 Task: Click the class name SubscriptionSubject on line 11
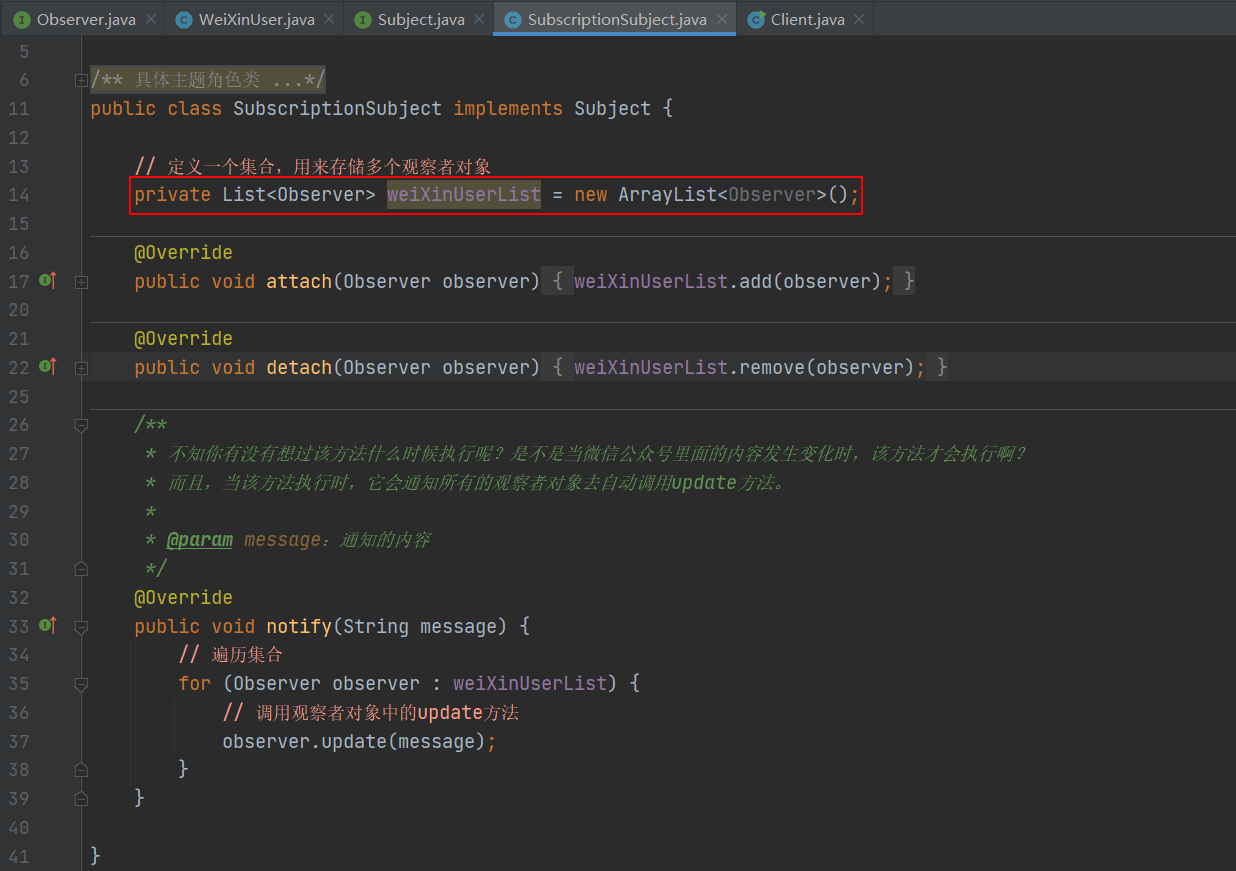[x=338, y=109]
